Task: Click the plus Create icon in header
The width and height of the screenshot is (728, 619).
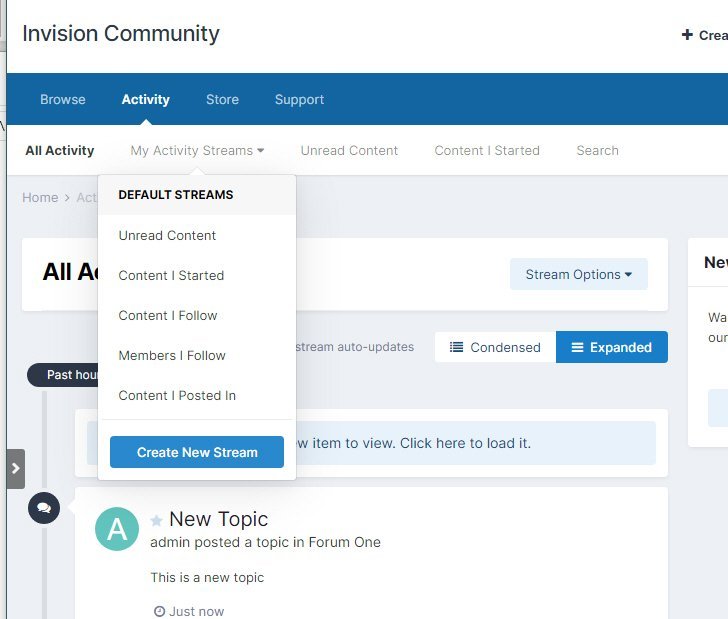Action: [x=687, y=35]
